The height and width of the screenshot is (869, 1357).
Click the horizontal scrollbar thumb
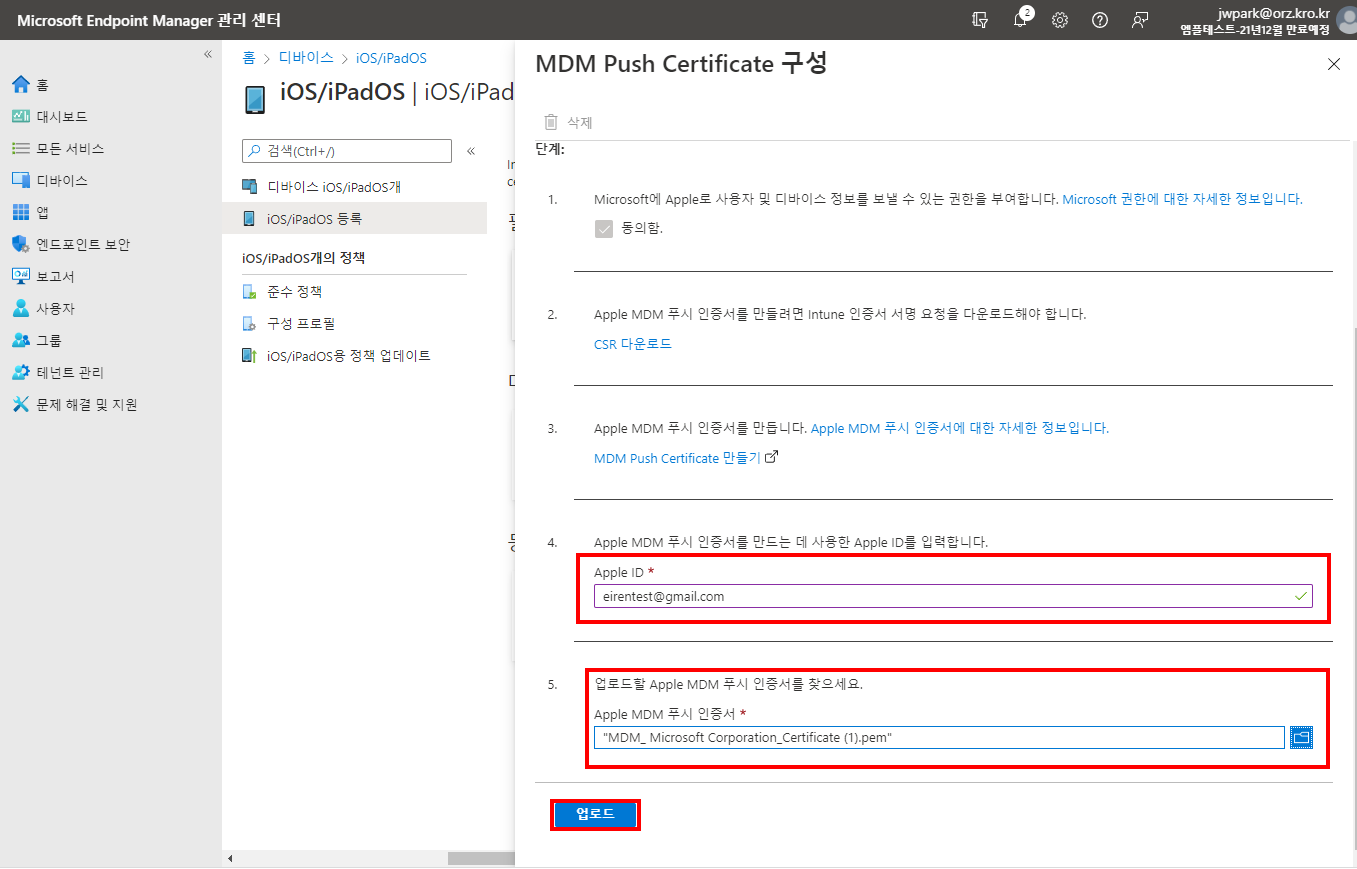tap(481, 858)
